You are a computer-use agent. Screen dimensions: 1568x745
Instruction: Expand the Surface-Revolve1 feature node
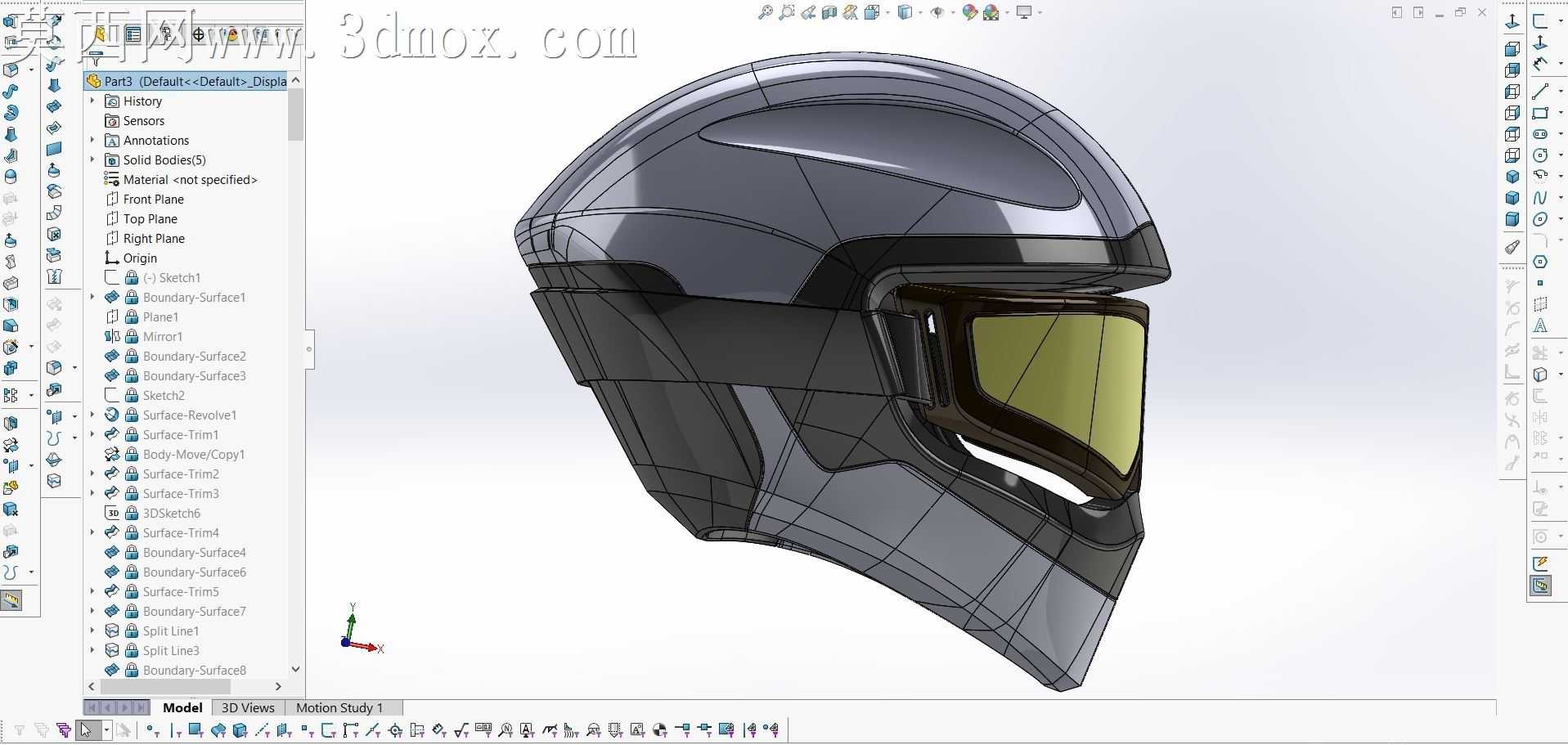(x=92, y=415)
